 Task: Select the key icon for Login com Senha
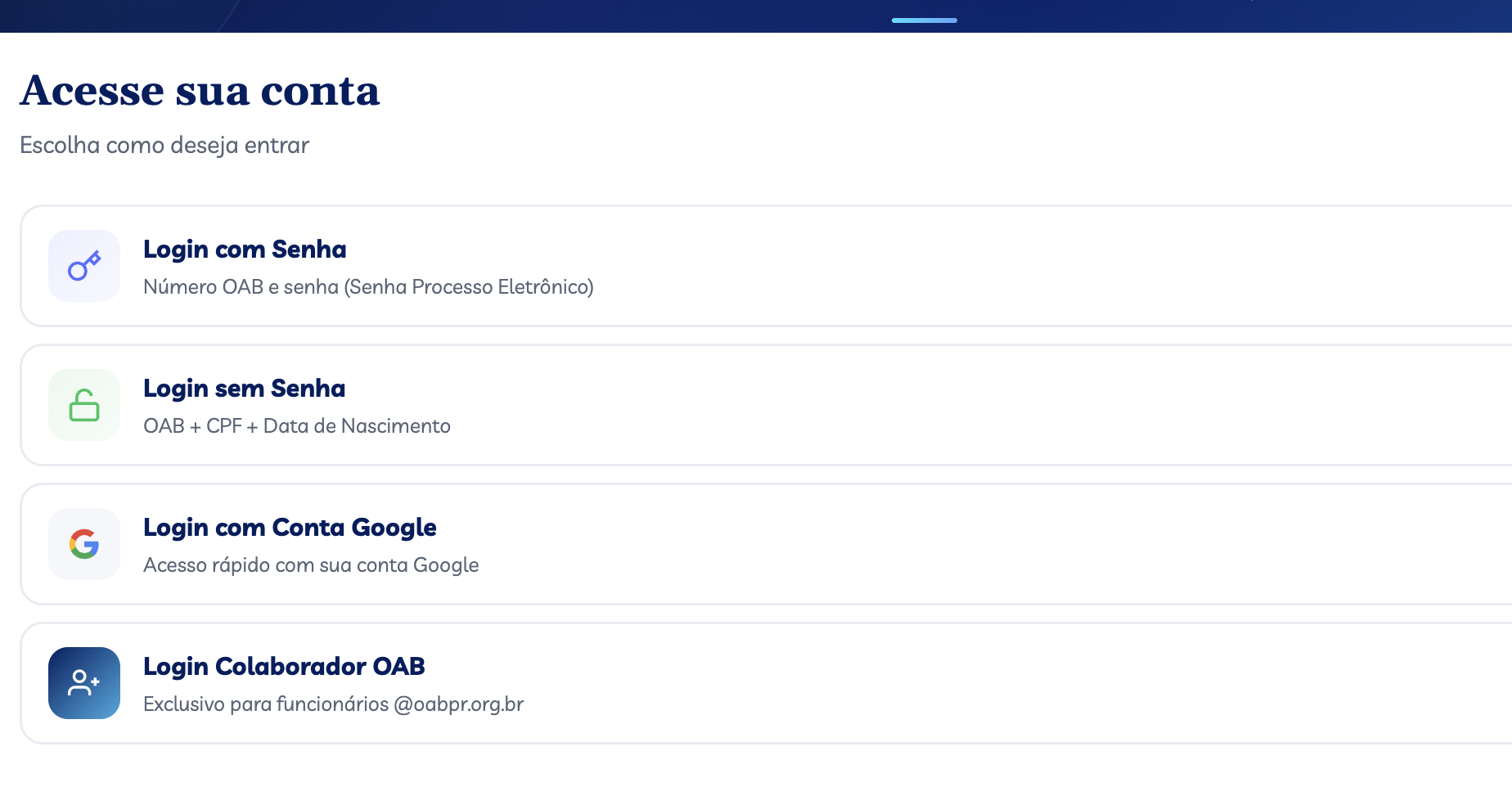click(x=83, y=266)
